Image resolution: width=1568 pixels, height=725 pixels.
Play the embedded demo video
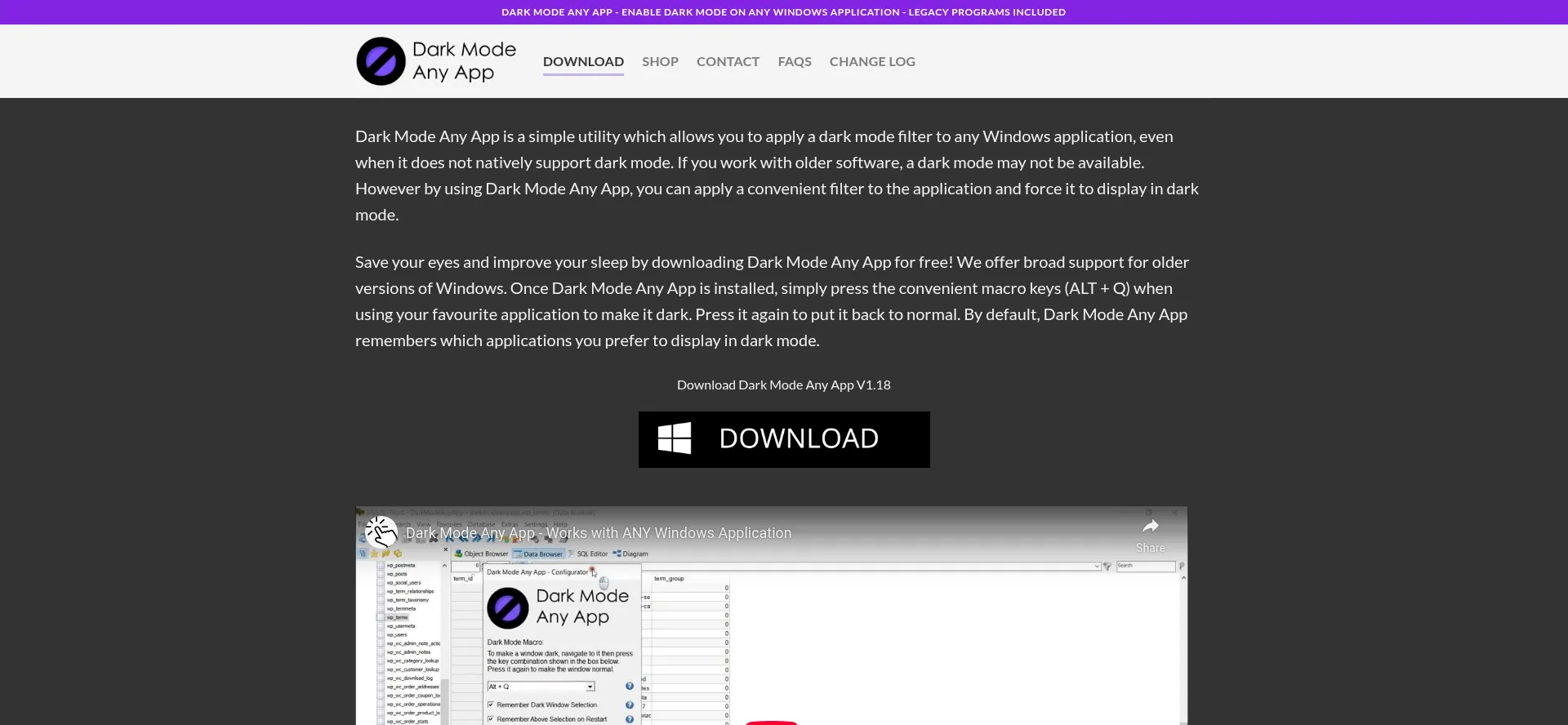[x=772, y=723]
